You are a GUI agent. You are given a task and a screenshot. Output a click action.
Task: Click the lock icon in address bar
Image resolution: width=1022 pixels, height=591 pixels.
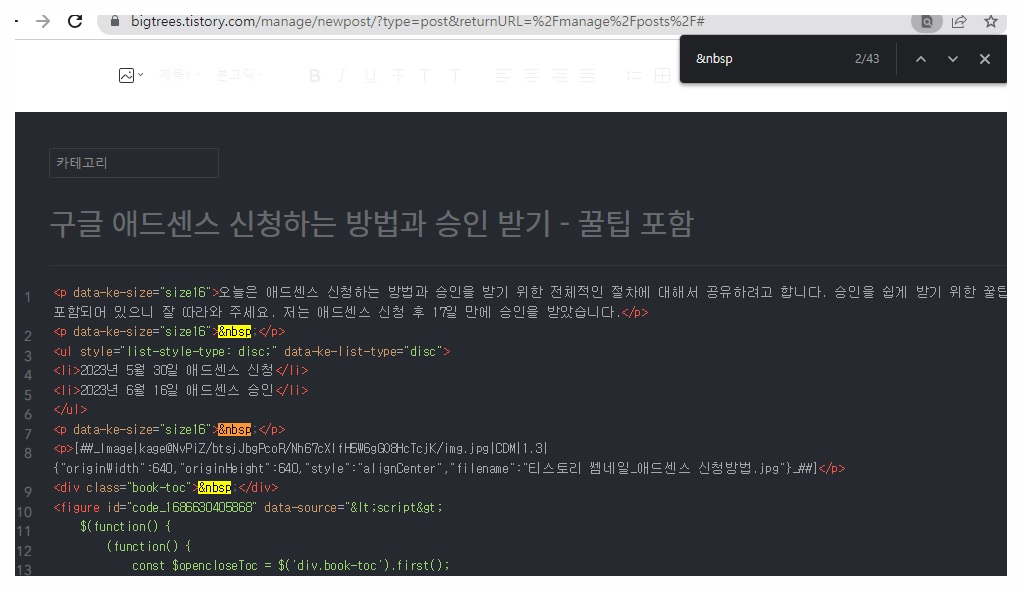pyautogui.click(x=115, y=22)
